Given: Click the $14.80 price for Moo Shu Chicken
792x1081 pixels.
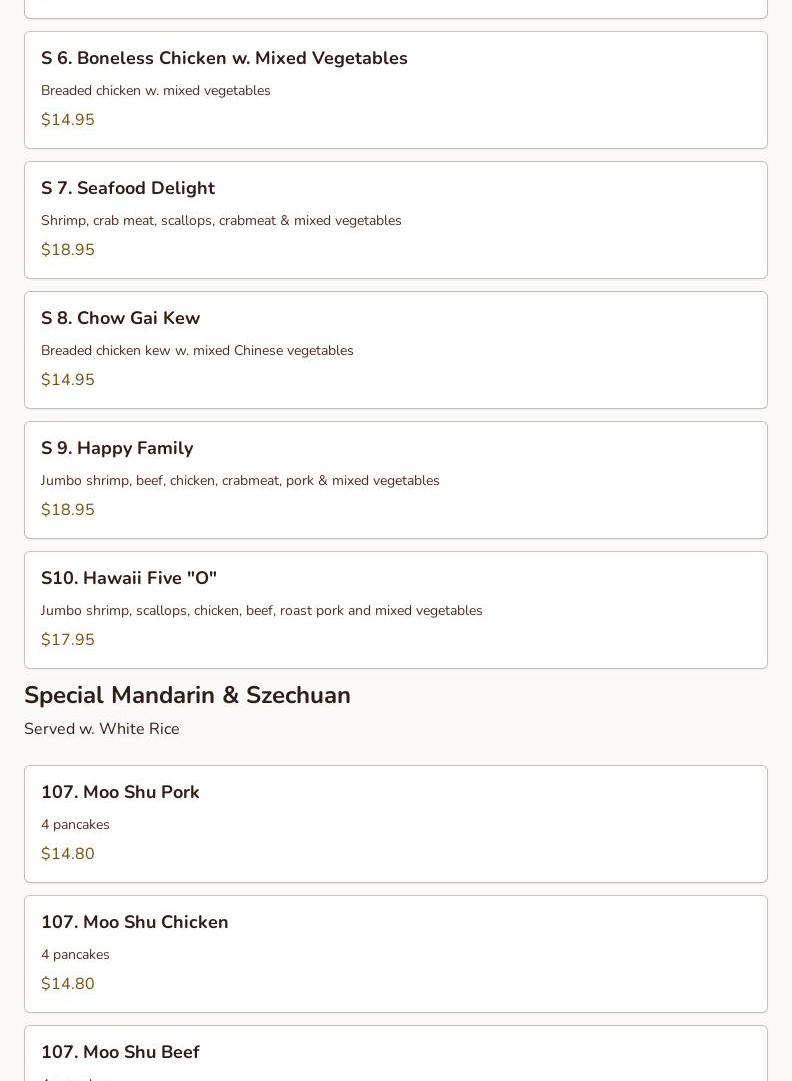Looking at the screenshot, I should [68, 984].
